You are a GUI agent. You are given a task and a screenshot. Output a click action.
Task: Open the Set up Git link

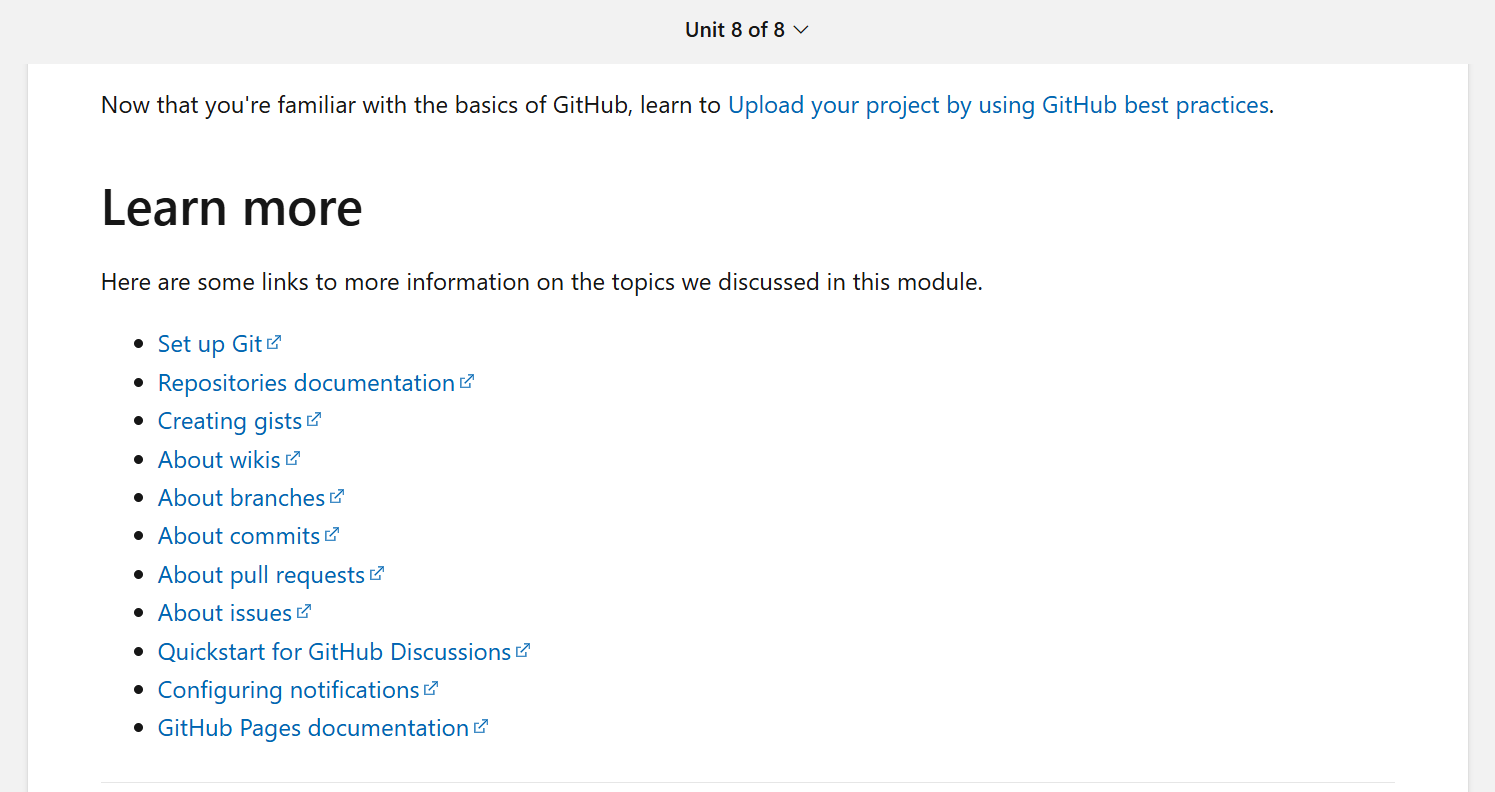point(210,344)
